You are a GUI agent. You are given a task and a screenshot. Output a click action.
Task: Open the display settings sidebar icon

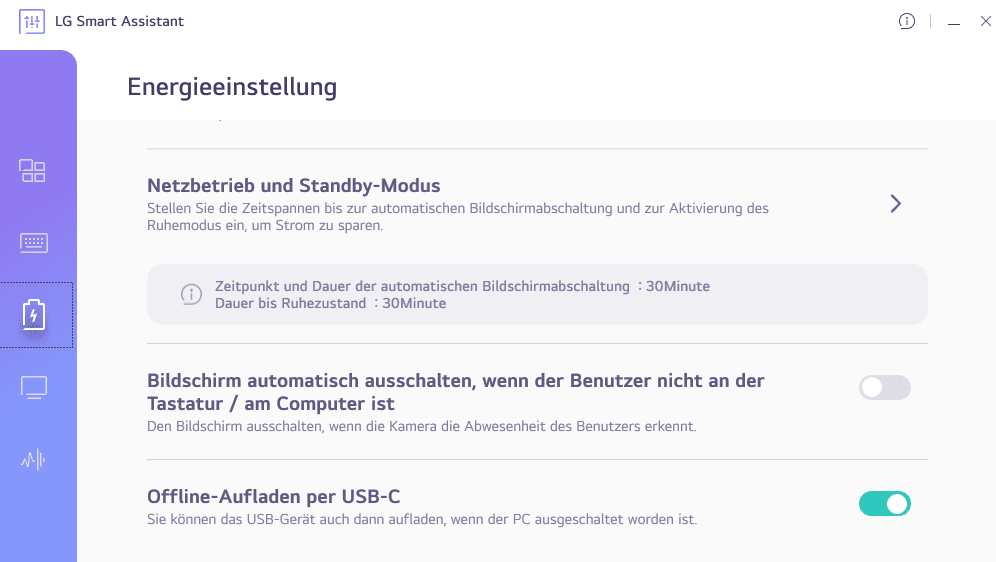point(34,387)
